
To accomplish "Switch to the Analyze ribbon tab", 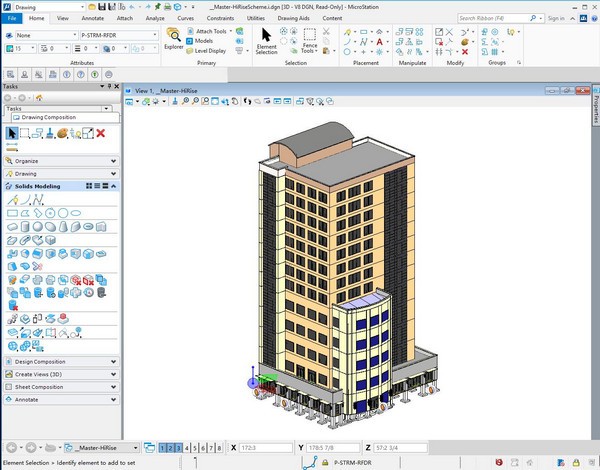I will coord(155,18).
